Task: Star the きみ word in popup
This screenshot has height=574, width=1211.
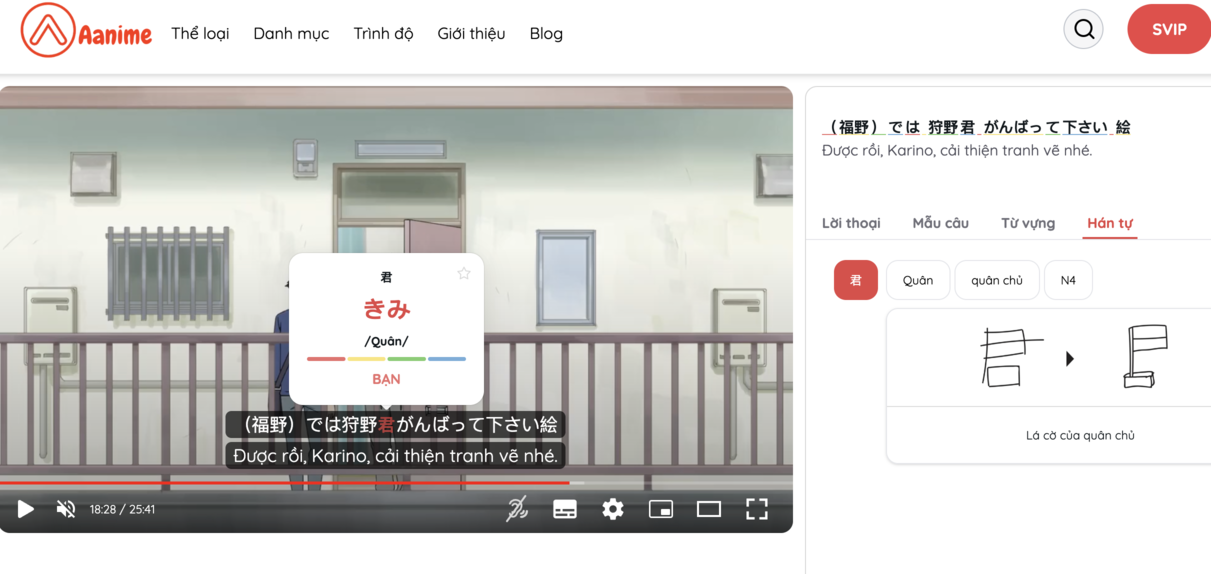Action: [x=464, y=273]
